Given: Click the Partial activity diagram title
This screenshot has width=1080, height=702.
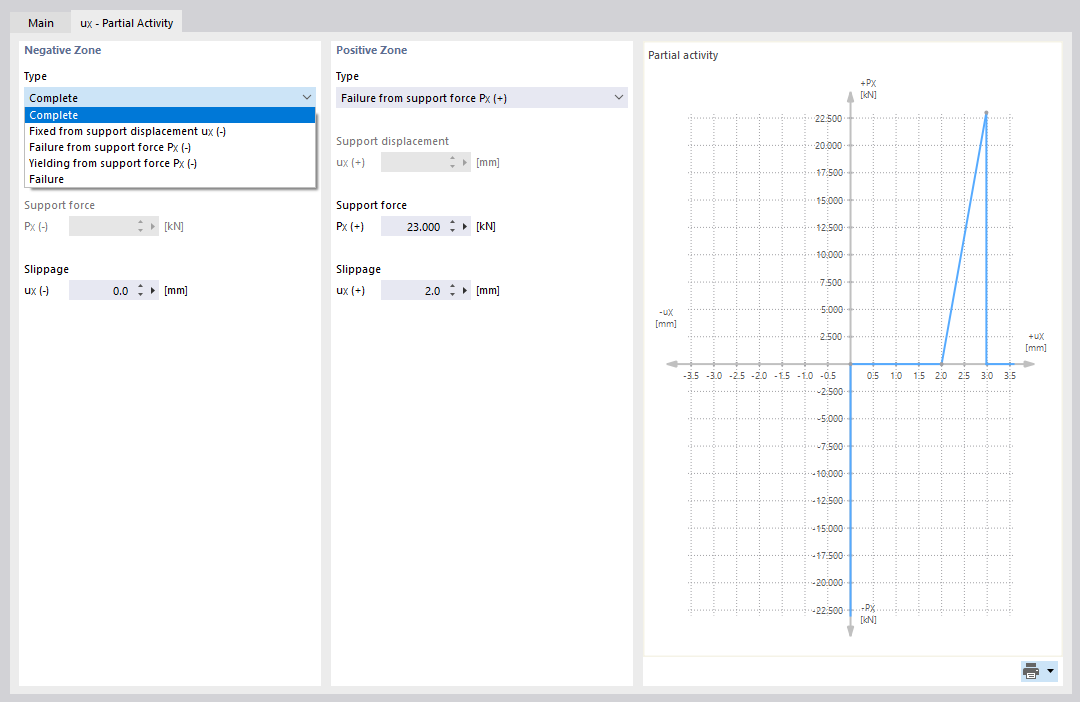Looking at the screenshot, I should click(683, 55).
